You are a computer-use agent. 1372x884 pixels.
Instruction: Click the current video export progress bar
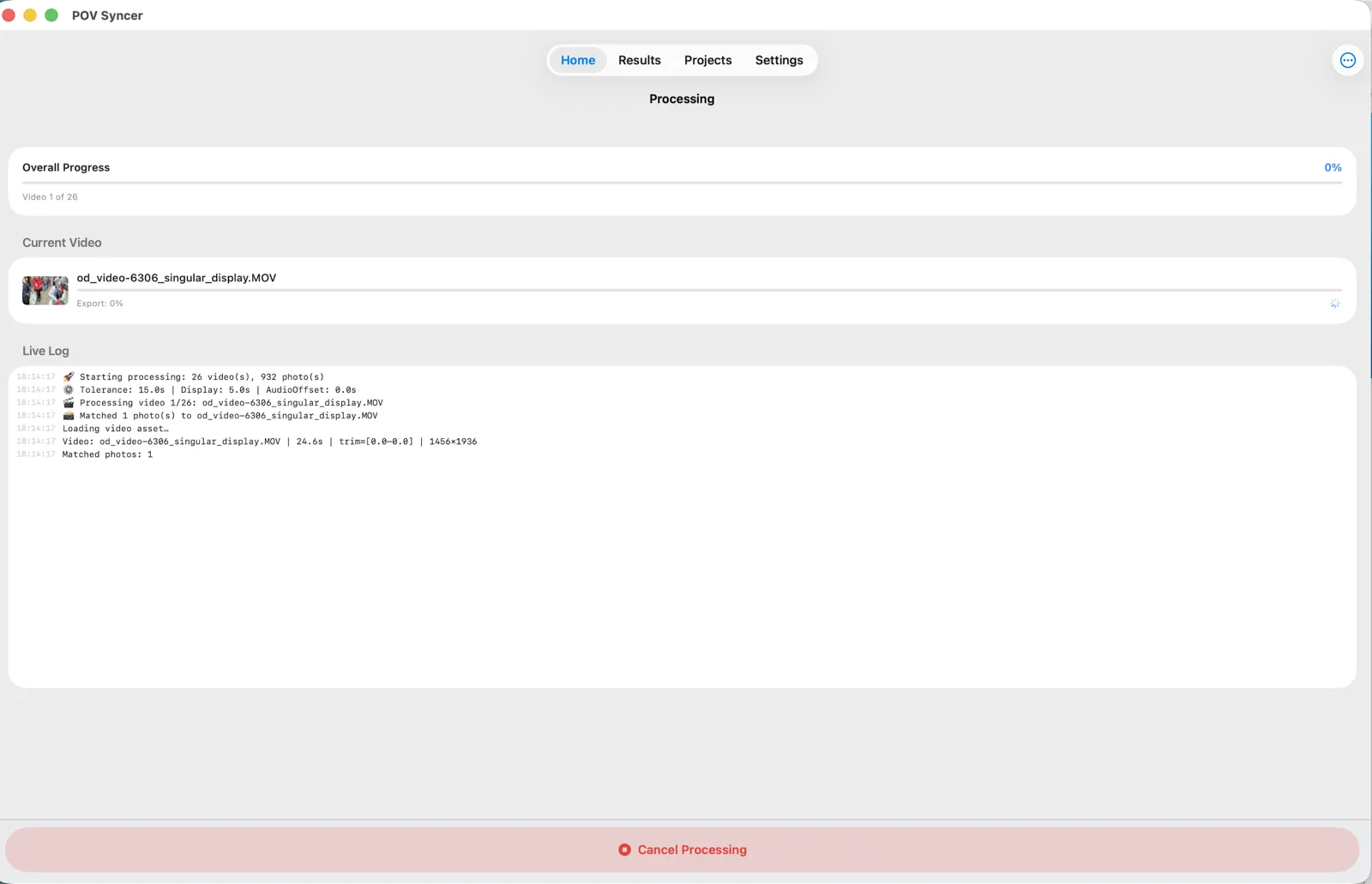pos(709,290)
